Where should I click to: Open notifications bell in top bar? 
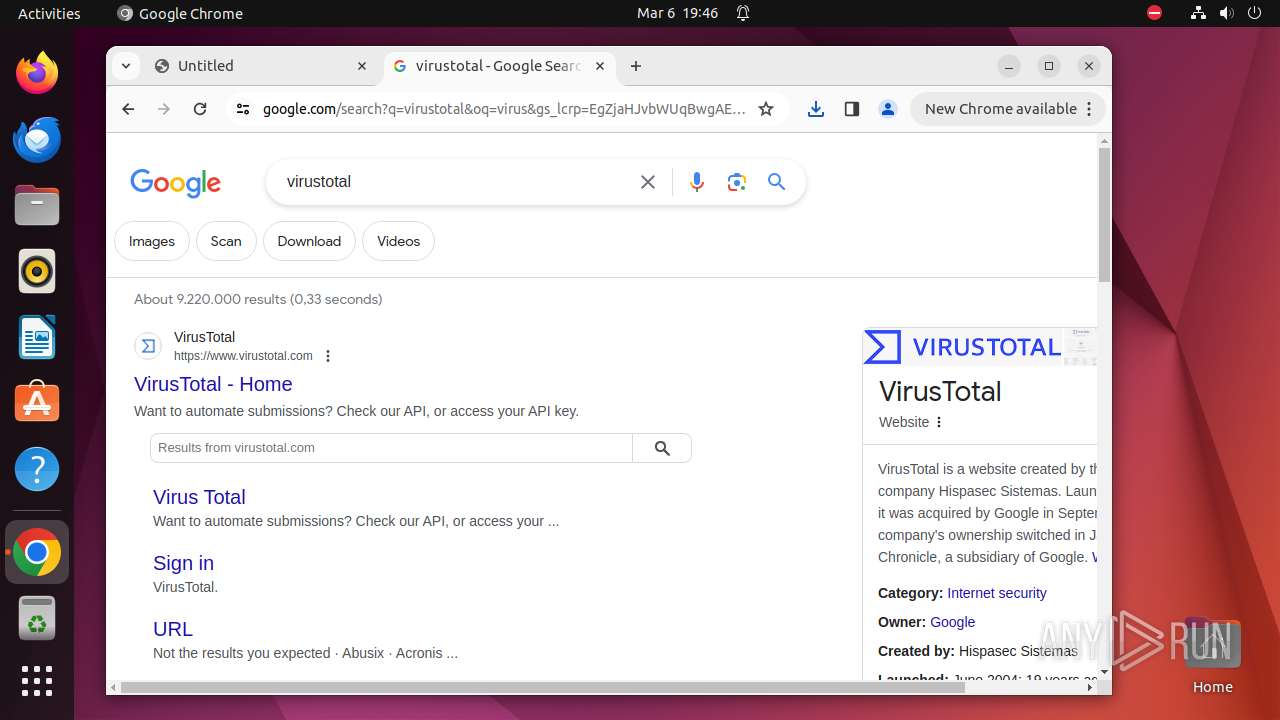pyautogui.click(x=743, y=13)
